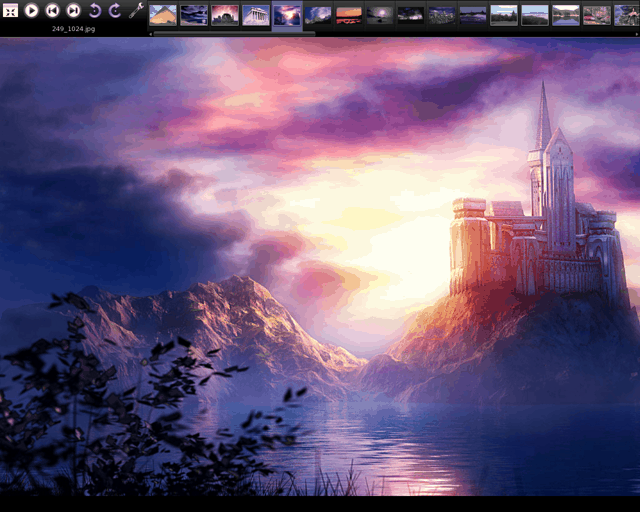Pick the highlighted castle thumbnail
Viewport: 640px width, 512px height.
[x=287, y=15]
